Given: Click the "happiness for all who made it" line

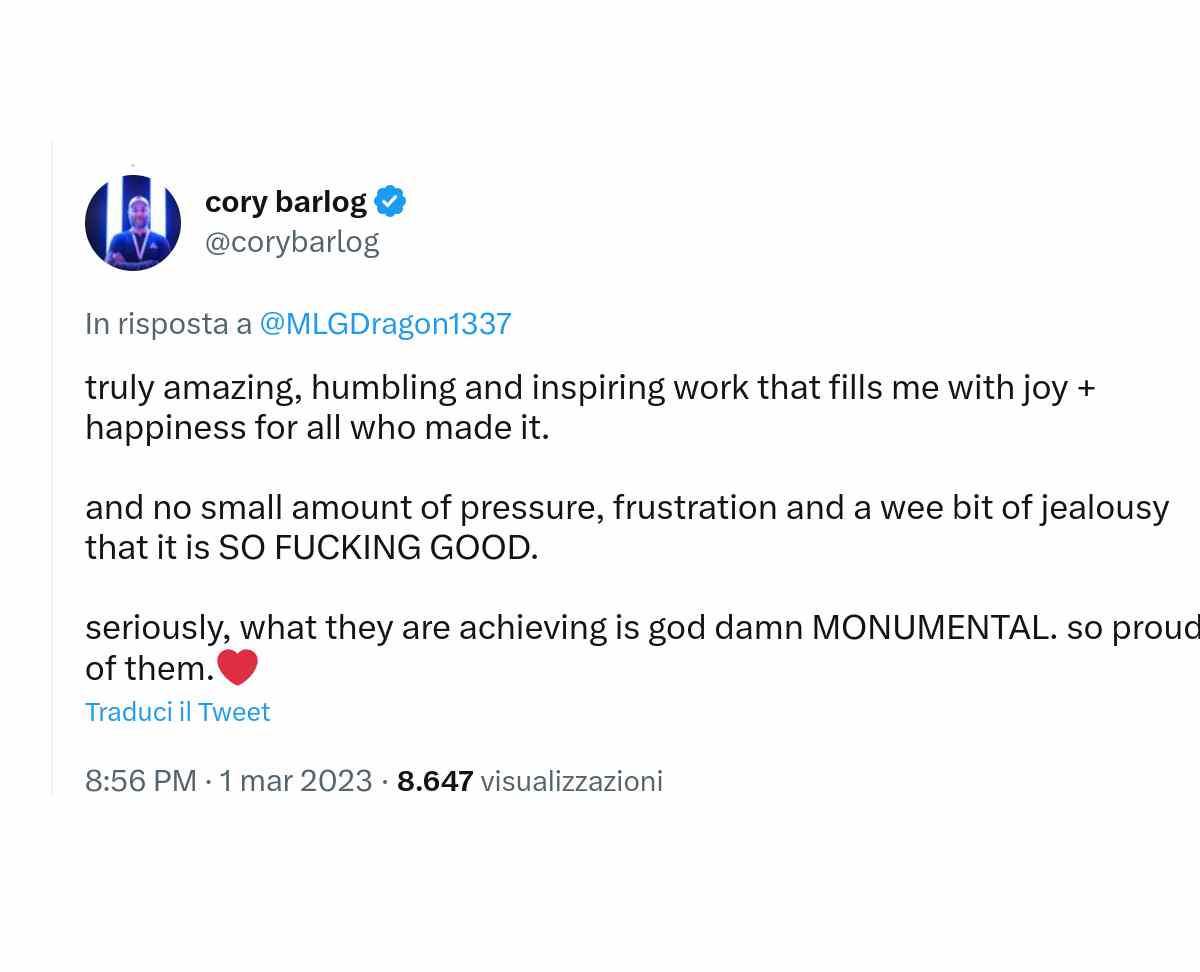Looking at the screenshot, I should click(x=317, y=428).
